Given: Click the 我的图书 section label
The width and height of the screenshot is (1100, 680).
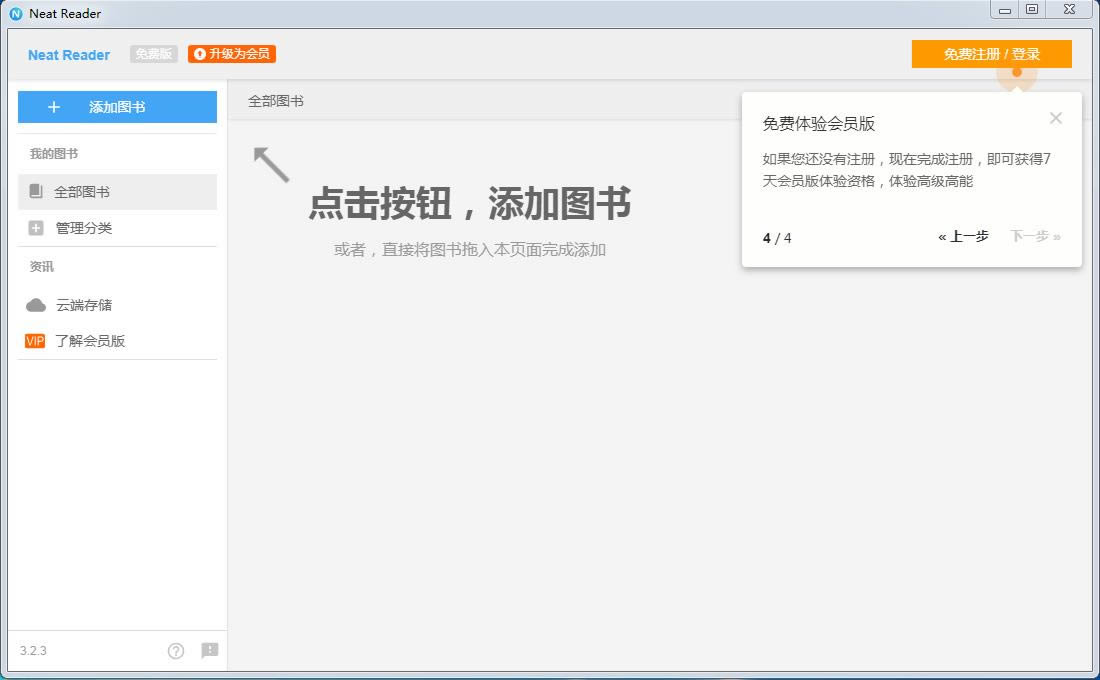Looking at the screenshot, I should 54,154.
